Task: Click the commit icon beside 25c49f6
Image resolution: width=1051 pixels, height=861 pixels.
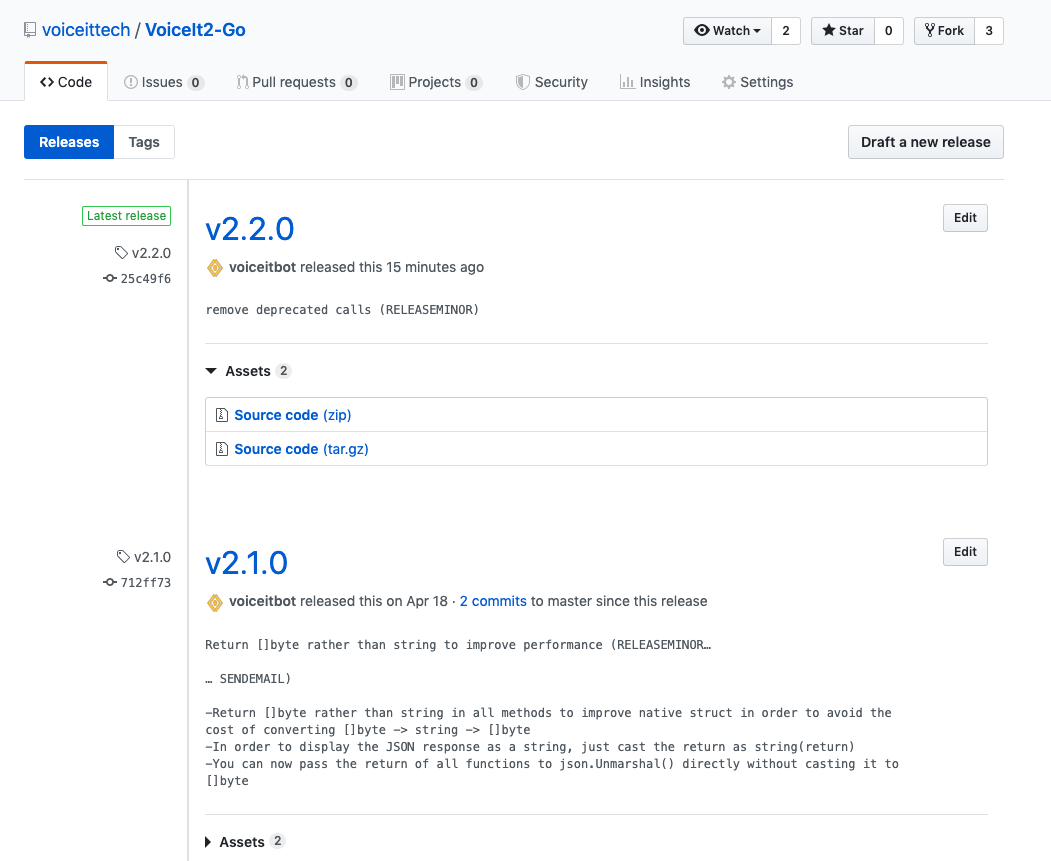Action: point(110,278)
